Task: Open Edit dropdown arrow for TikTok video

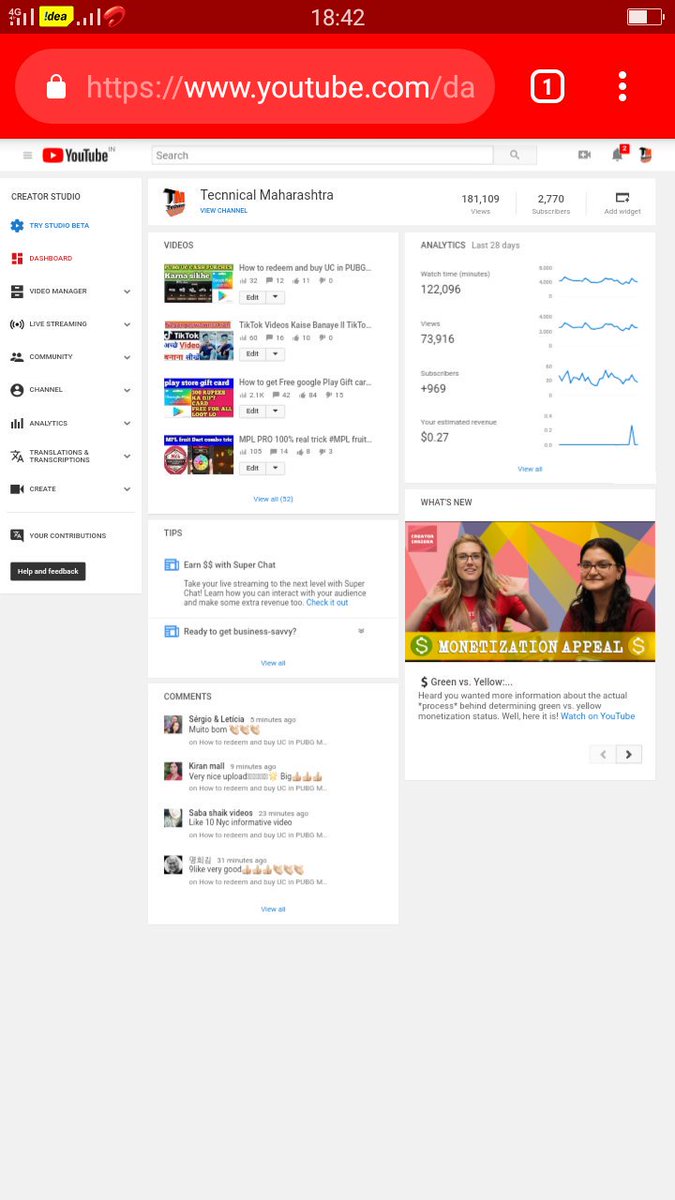Action: pos(275,353)
